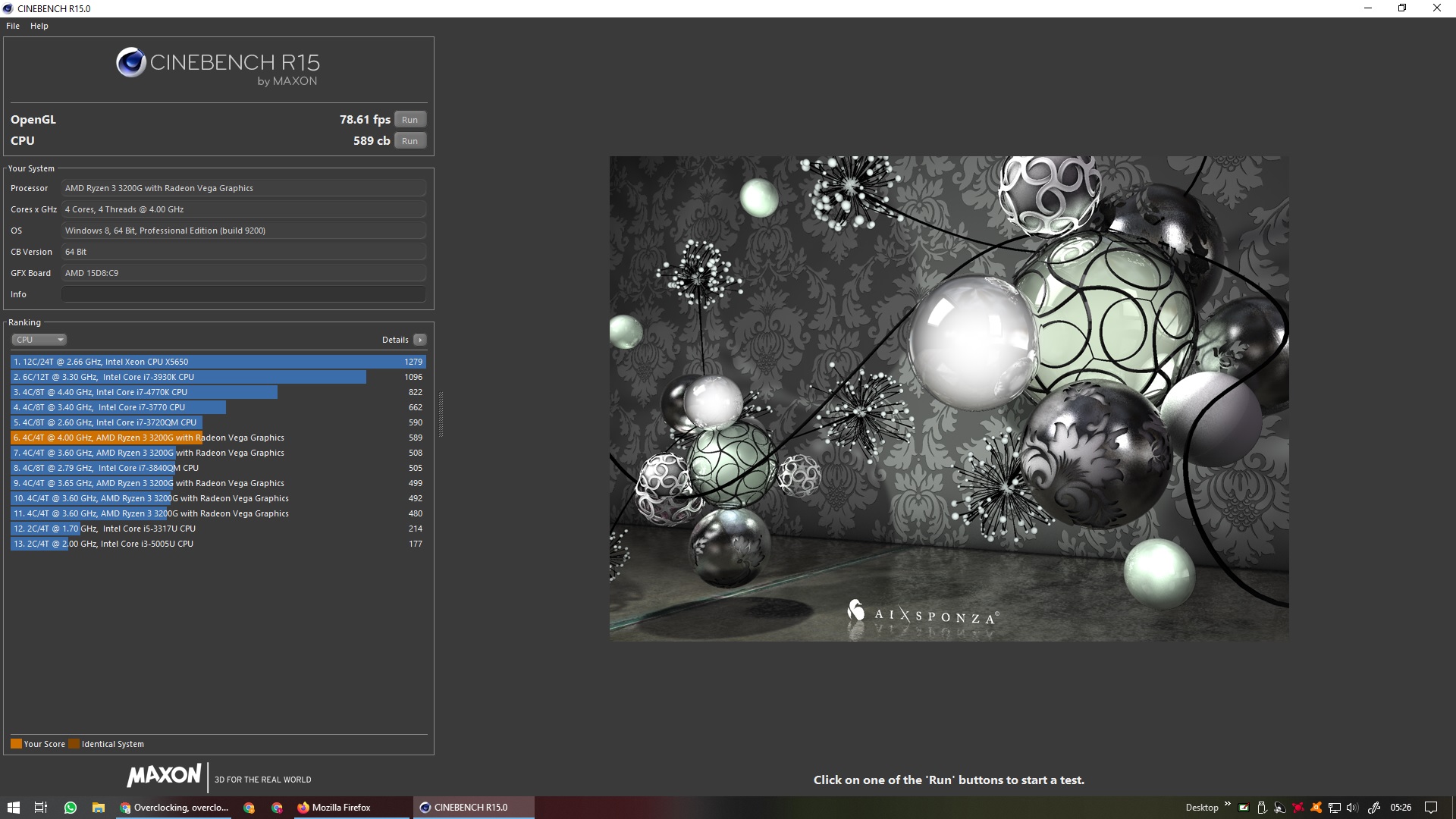Click the brown 'Identical System' legend swatch
The image size is (1456, 819).
pyautogui.click(x=74, y=744)
